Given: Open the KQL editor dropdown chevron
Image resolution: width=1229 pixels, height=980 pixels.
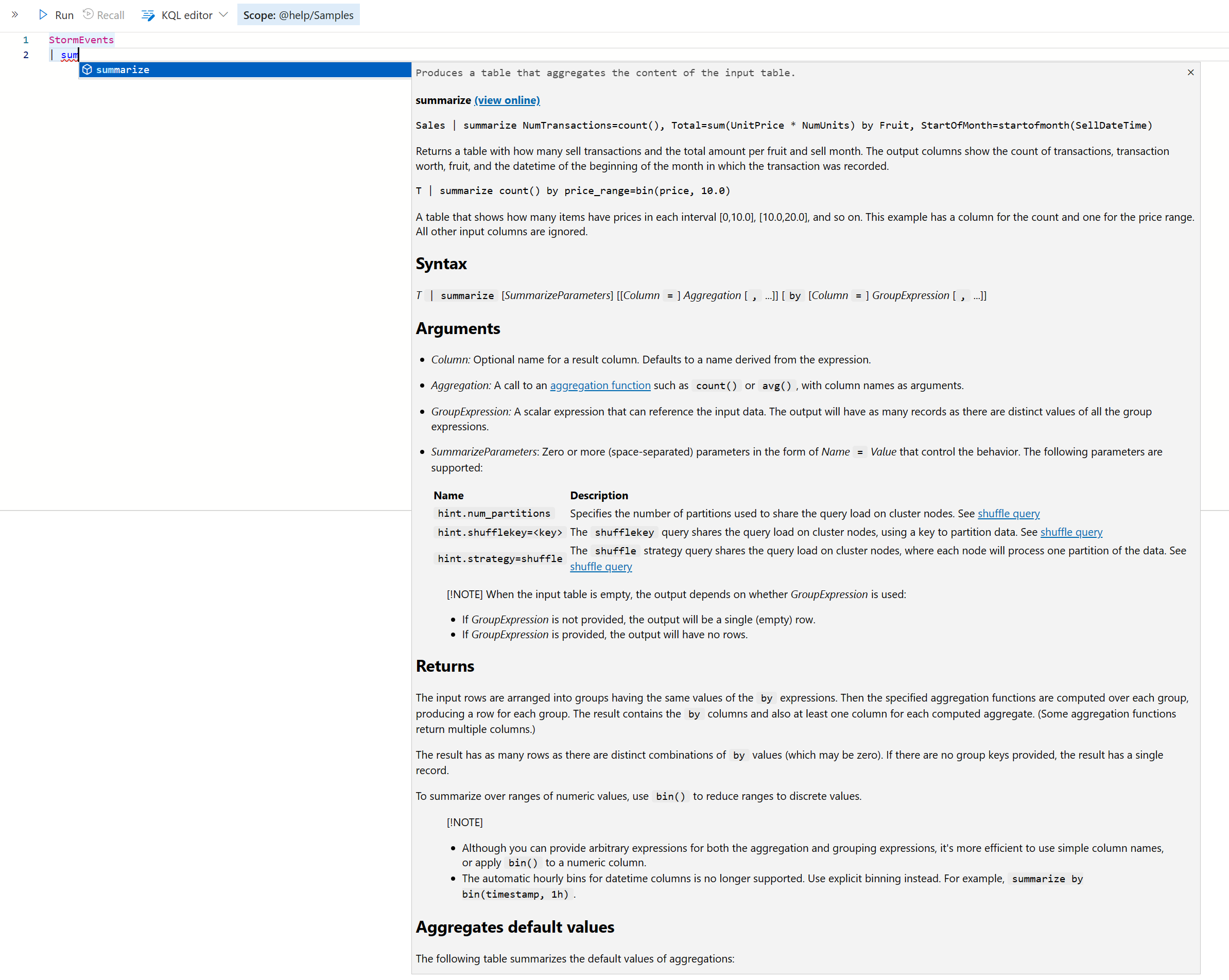Looking at the screenshot, I should (x=223, y=15).
